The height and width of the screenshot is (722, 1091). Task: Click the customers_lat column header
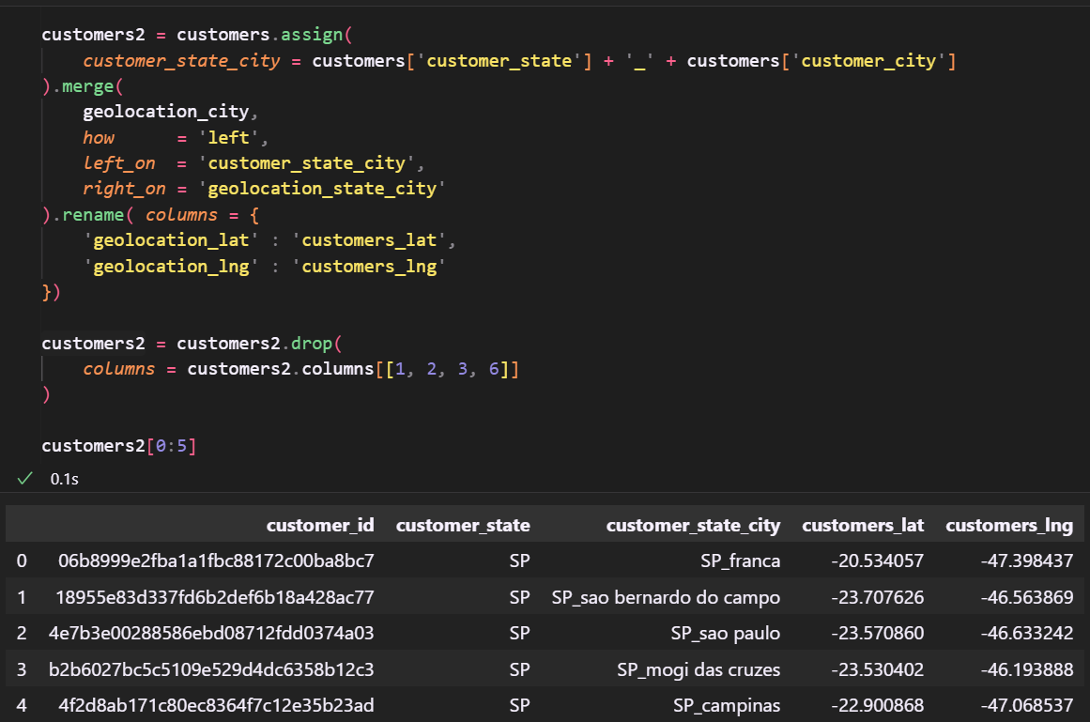[x=863, y=525]
